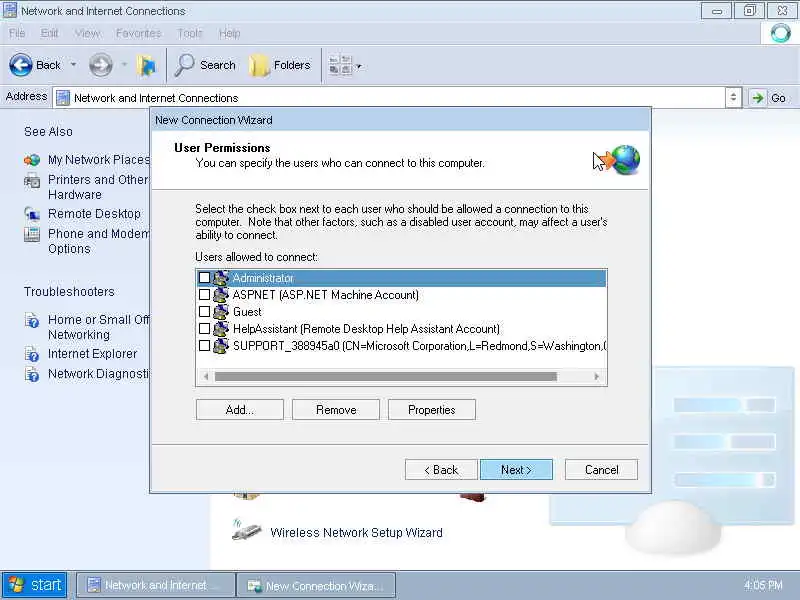The width and height of the screenshot is (800, 600).
Task: Click the user list scroll left arrow
Action: 206,377
